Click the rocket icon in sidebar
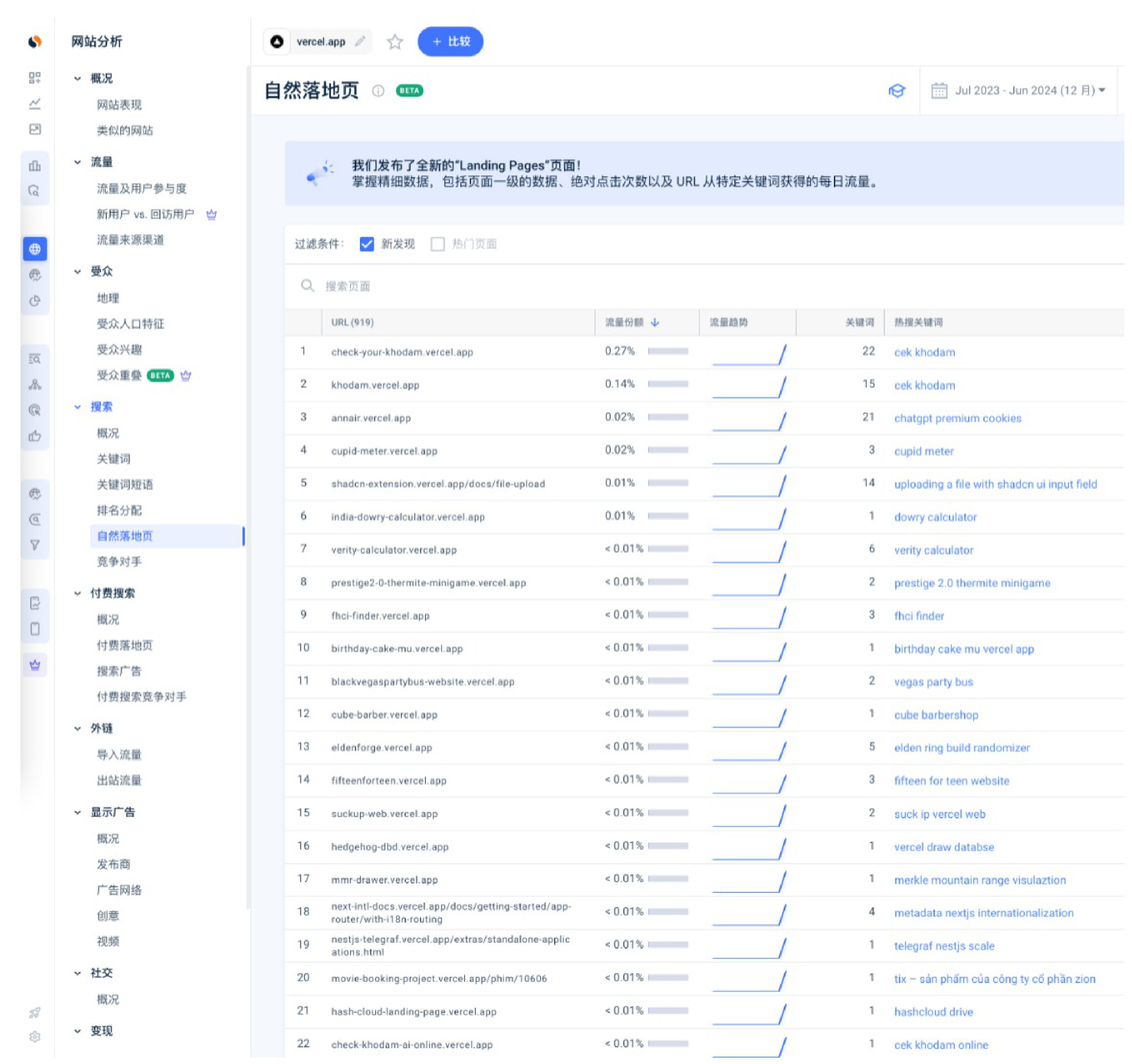This screenshot has height=1064, width=1132. [x=35, y=1012]
